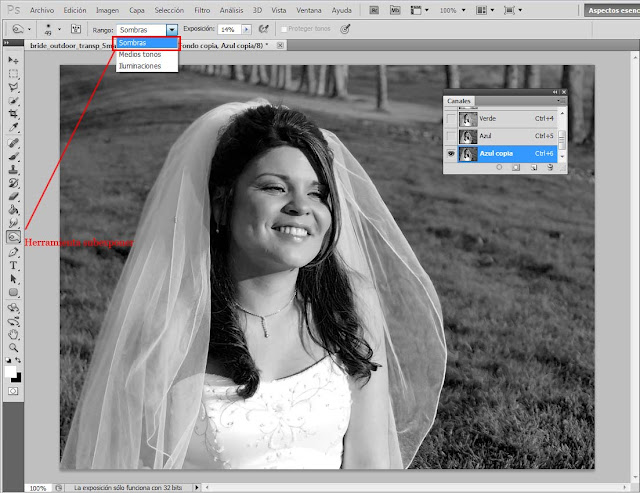Swap foreground and background colors

pos(18,360)
